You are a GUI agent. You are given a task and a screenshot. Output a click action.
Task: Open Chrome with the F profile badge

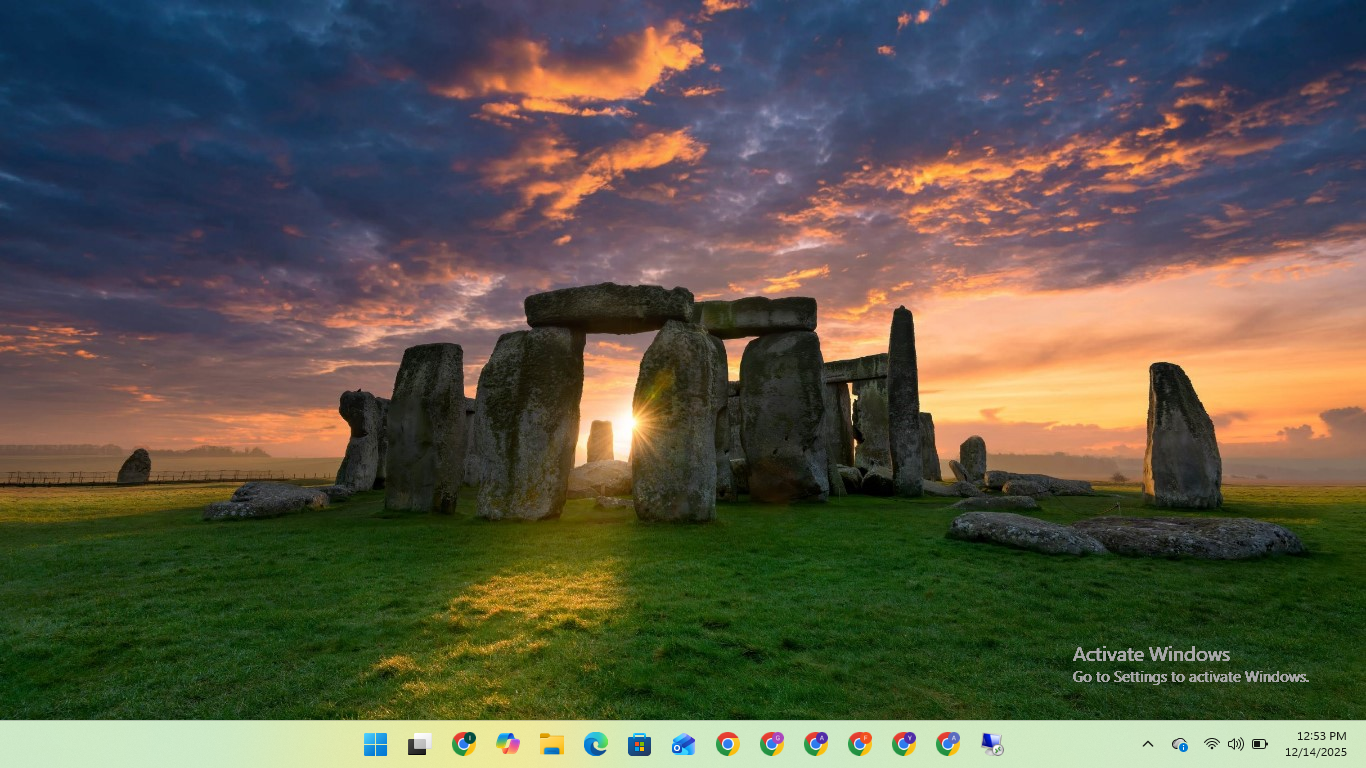860,744
